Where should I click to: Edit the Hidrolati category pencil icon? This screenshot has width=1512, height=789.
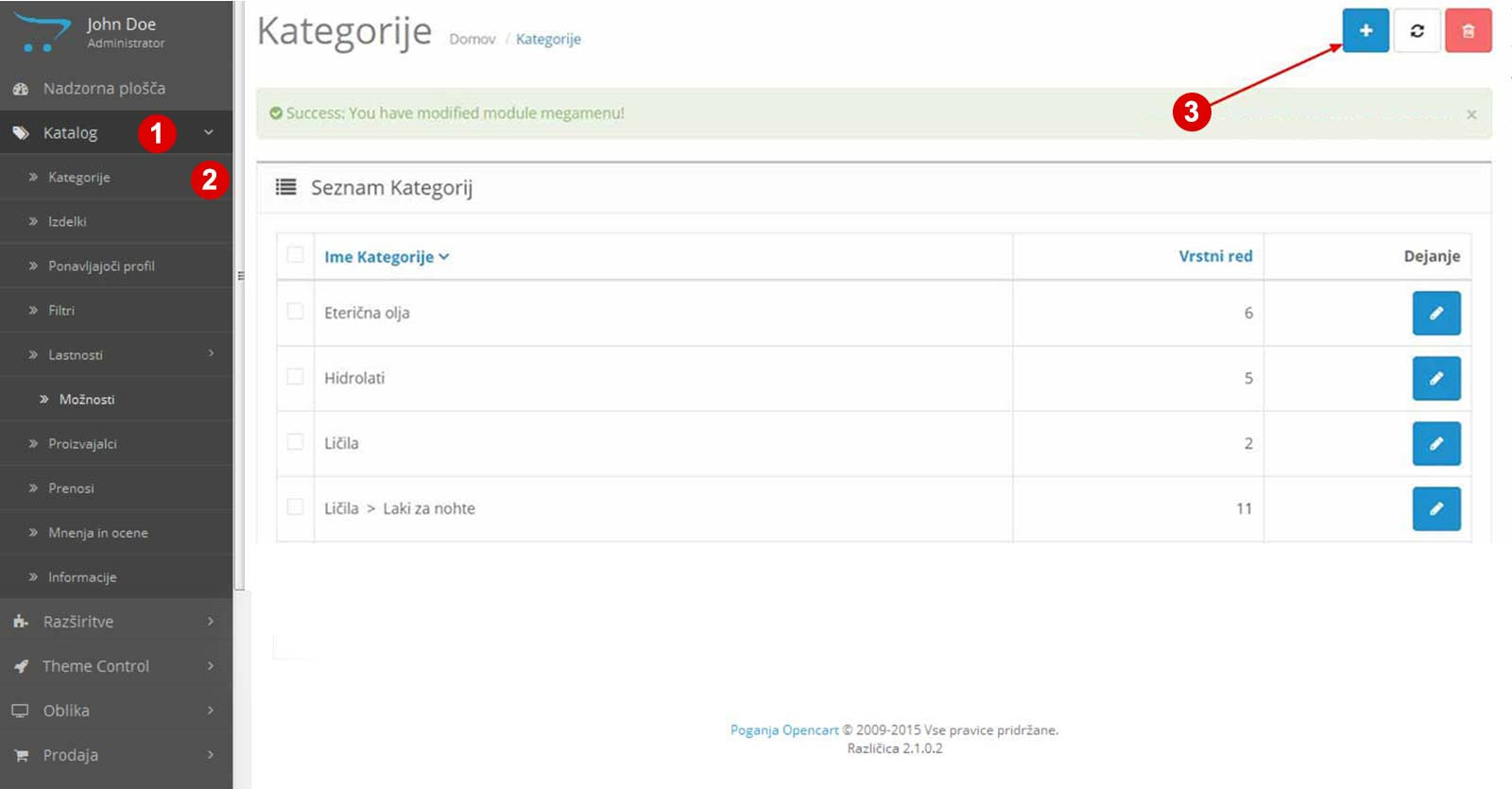[x=1435, y=378]
